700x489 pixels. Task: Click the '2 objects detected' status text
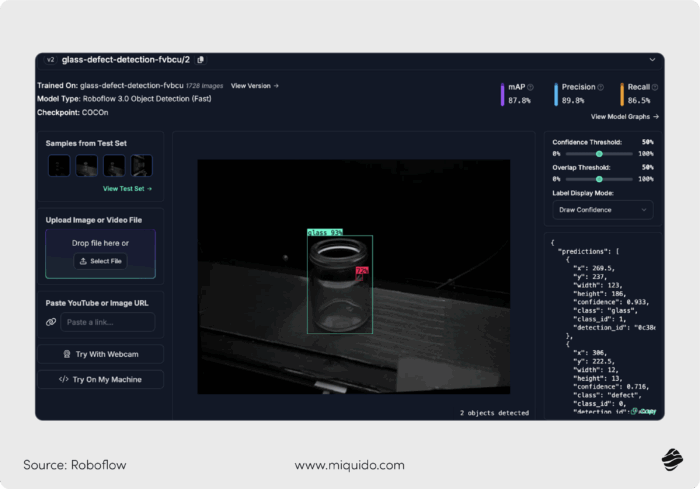click(494, 413)
